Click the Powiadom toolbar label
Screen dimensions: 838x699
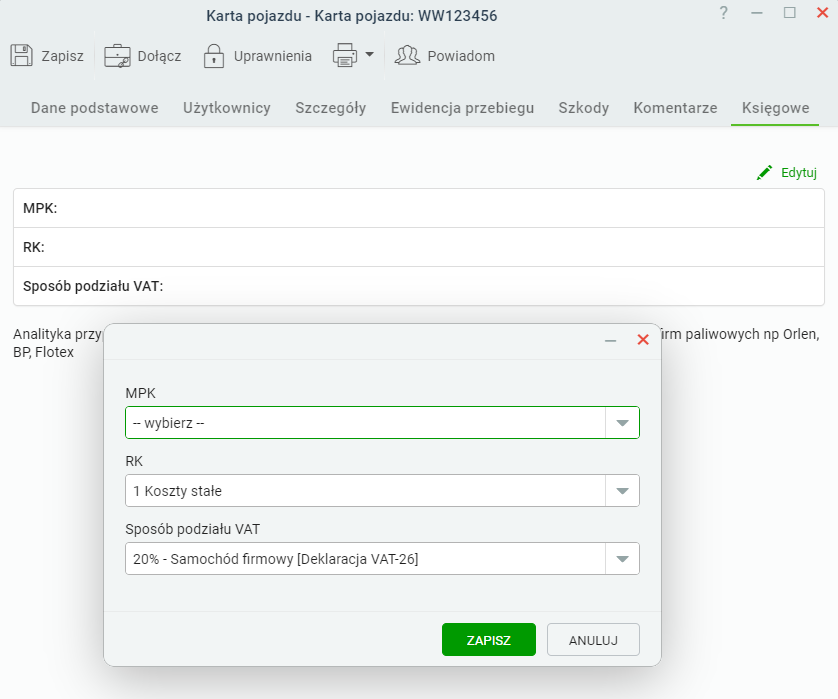click(461, 56)
